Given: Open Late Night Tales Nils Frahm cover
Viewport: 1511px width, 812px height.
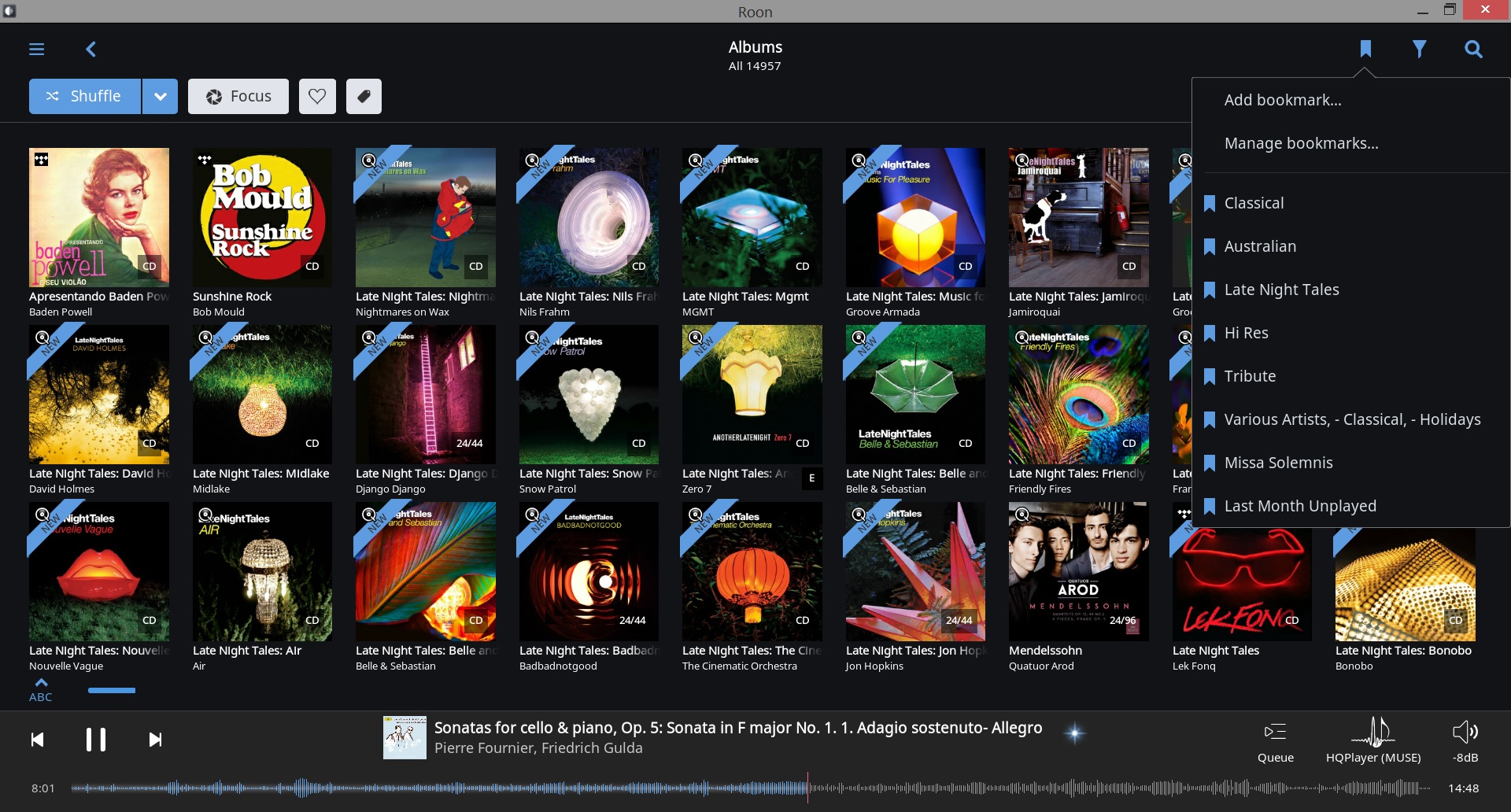Looking at the screenshot, I should click(589, 217).
